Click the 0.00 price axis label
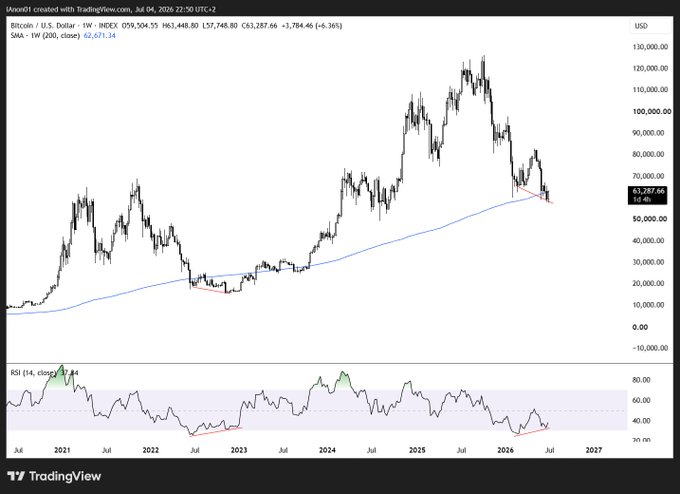680x494 pixels. pos(640,327)
